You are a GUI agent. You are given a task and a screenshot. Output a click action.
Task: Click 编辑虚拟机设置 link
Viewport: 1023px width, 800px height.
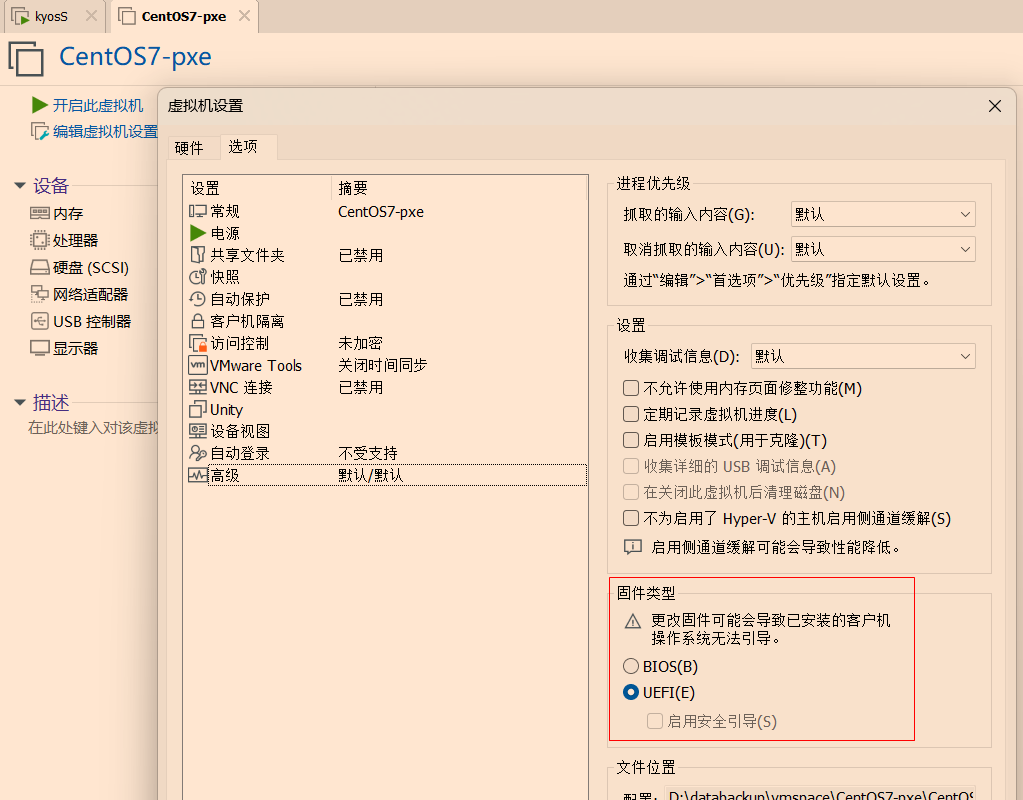[106, 131]
